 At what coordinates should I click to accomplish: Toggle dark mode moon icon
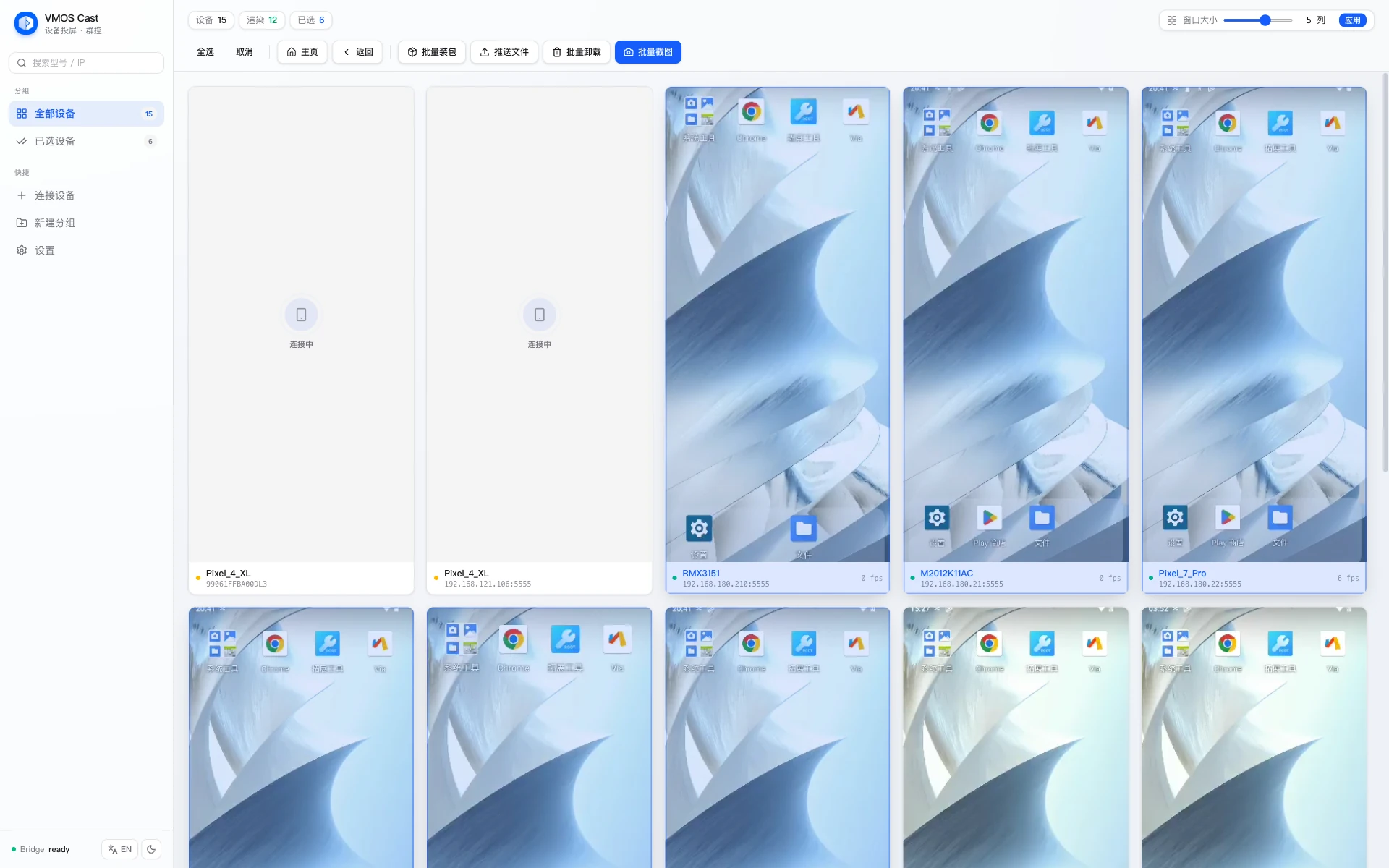point(151,849)
